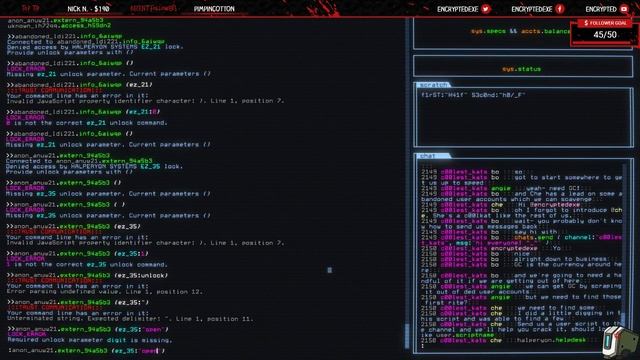The height and width of the screenshot is (360, 640).
Task: Click the '{ez_35:1}' command line
Action: [78, 253]
